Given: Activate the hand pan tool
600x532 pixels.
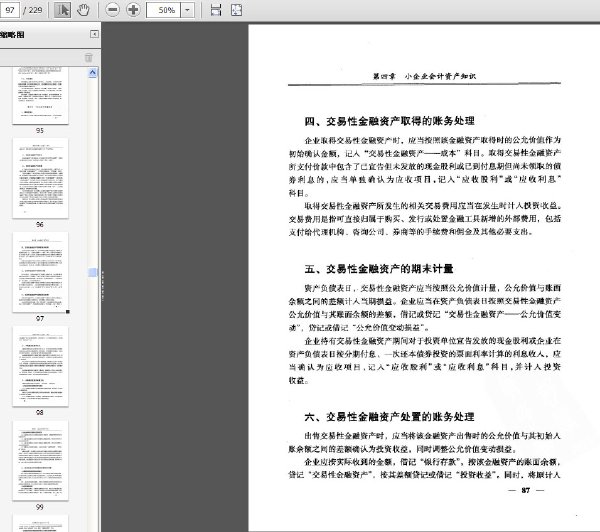Looking at the screenshot, I should point(83,10).
